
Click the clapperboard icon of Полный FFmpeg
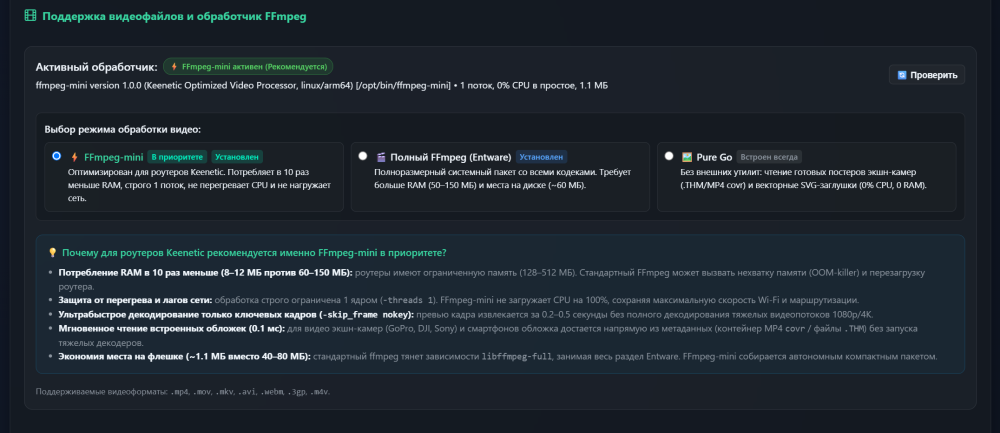point(381,157)
